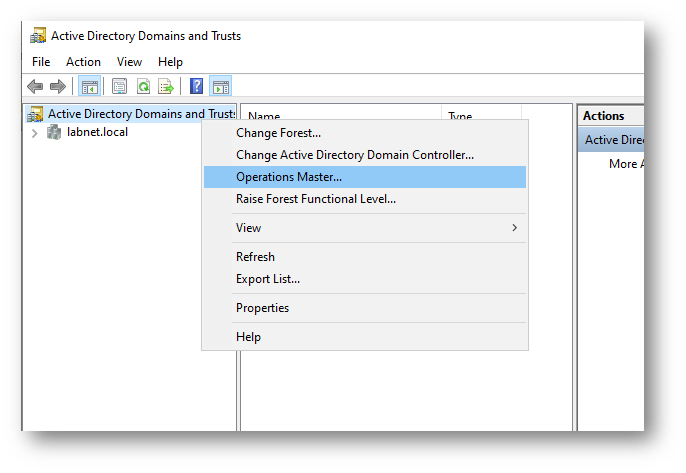Open Properties toolbar icon
The width and height of the screenshot is (686, 473).
pyautogui.click(x=119, y=86)
